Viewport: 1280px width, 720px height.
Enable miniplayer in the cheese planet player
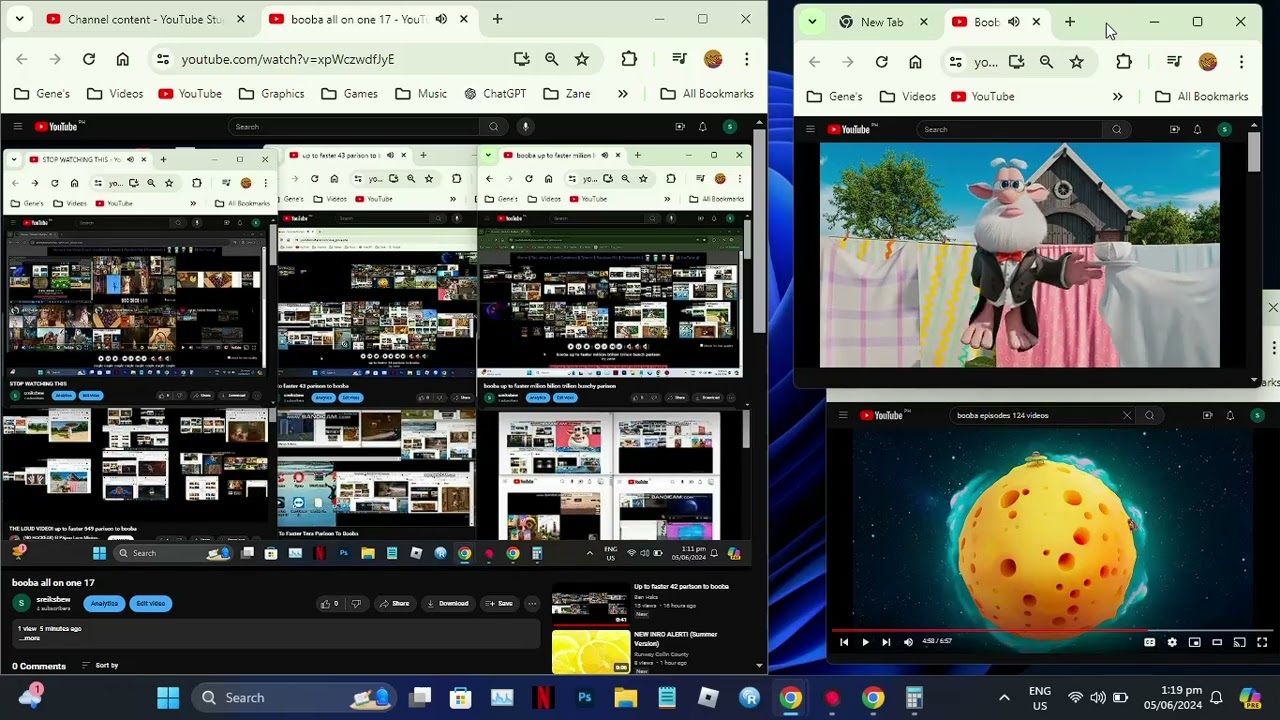[x=1194, y=643]
